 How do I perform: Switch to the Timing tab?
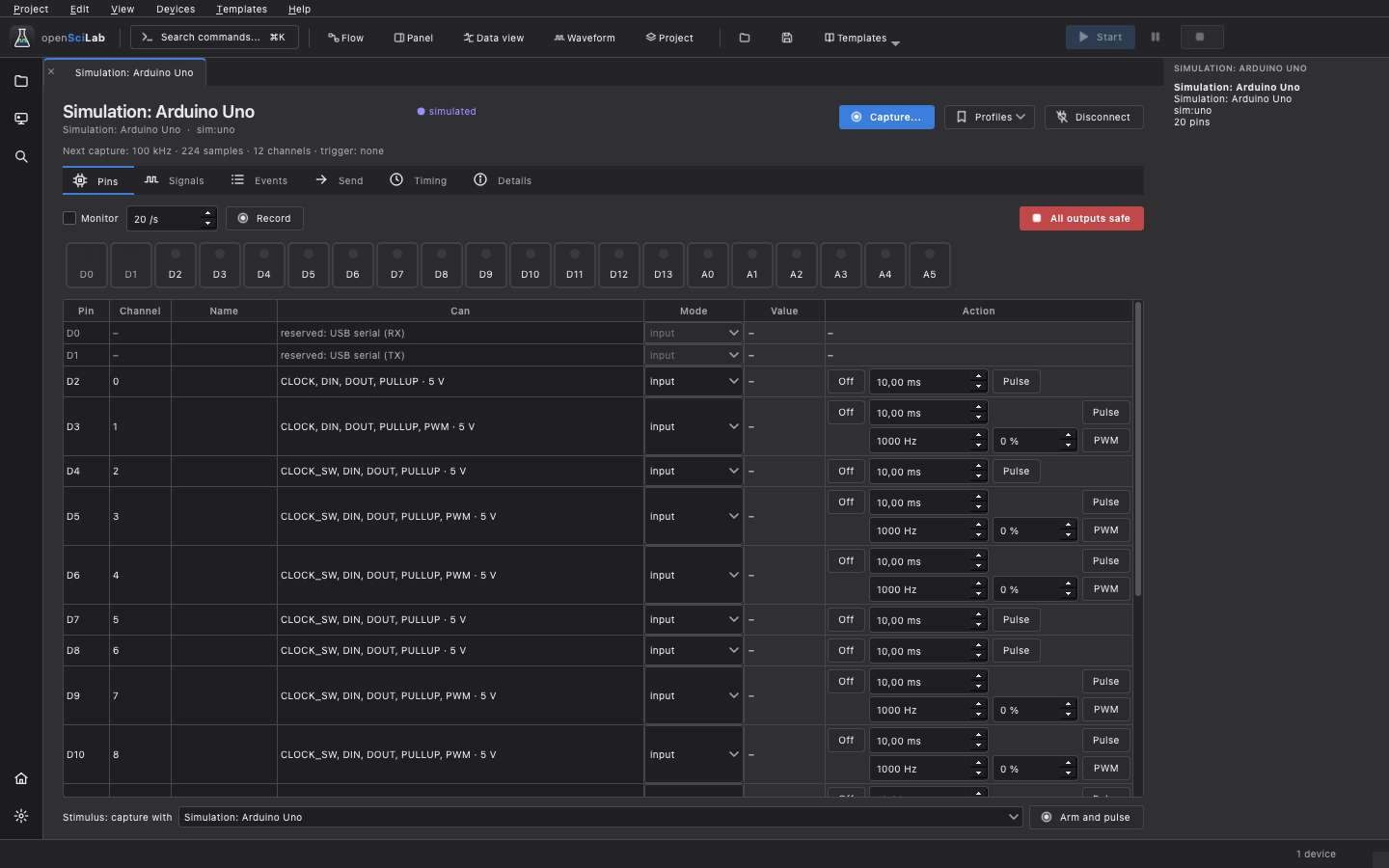[419, 180]
